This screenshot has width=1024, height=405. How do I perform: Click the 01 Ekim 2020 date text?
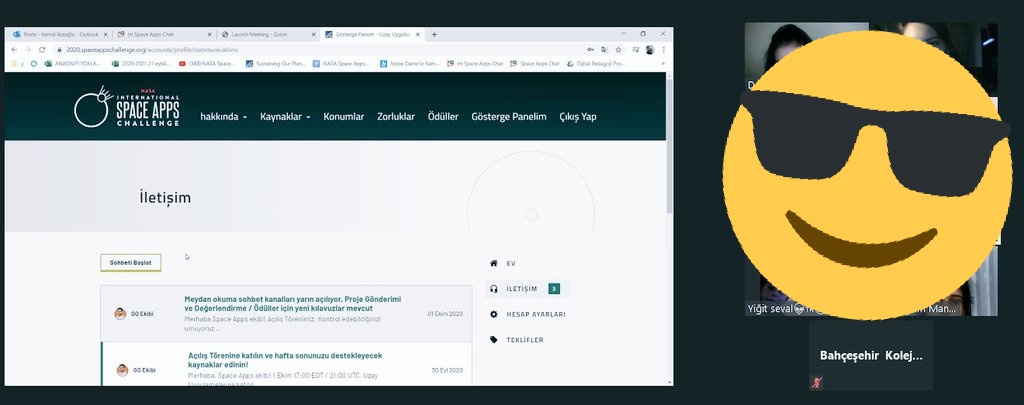(445, 314)
